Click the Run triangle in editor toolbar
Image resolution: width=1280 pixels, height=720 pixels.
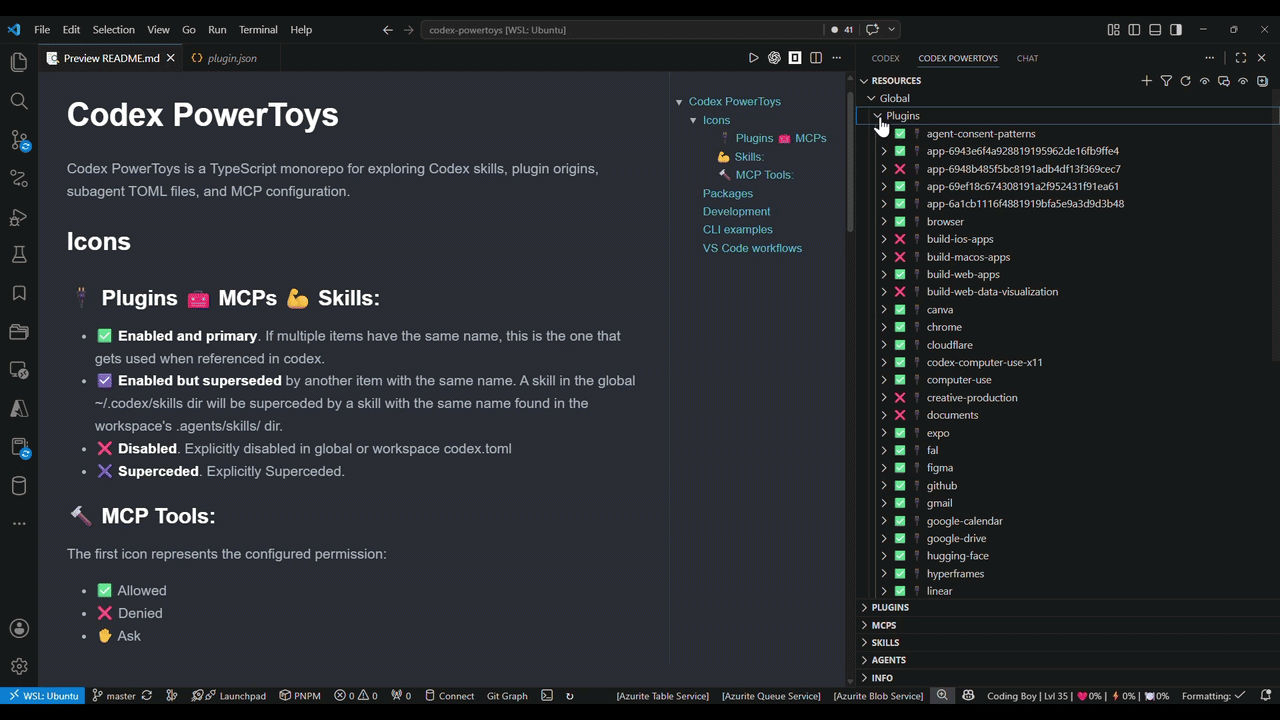[754, 58]
